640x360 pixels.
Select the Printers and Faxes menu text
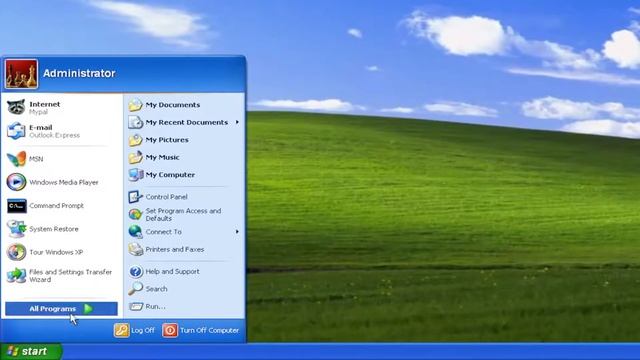(x=175, y=249)
